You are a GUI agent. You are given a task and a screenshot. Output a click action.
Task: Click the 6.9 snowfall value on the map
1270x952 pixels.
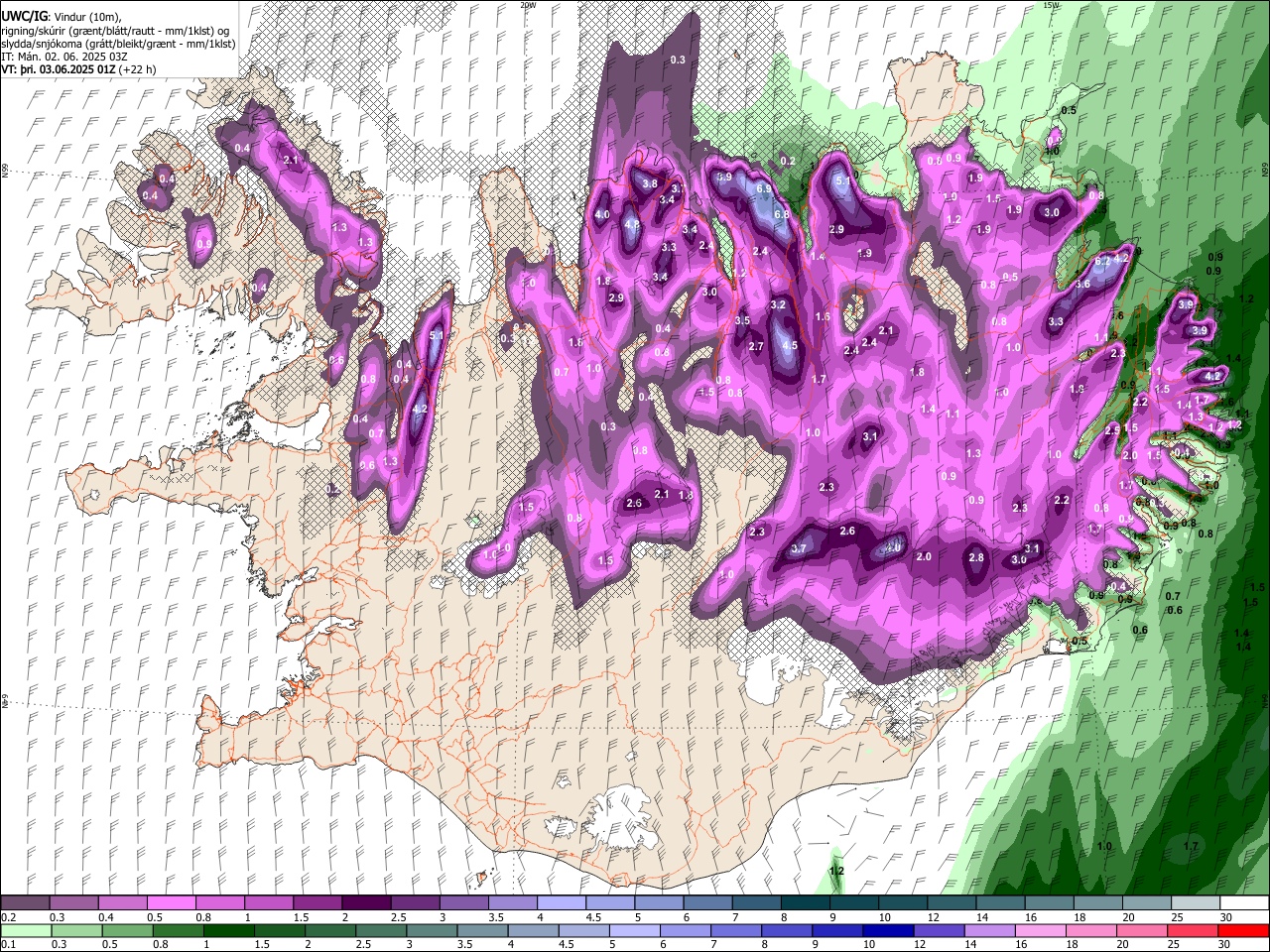coord(764,188)
